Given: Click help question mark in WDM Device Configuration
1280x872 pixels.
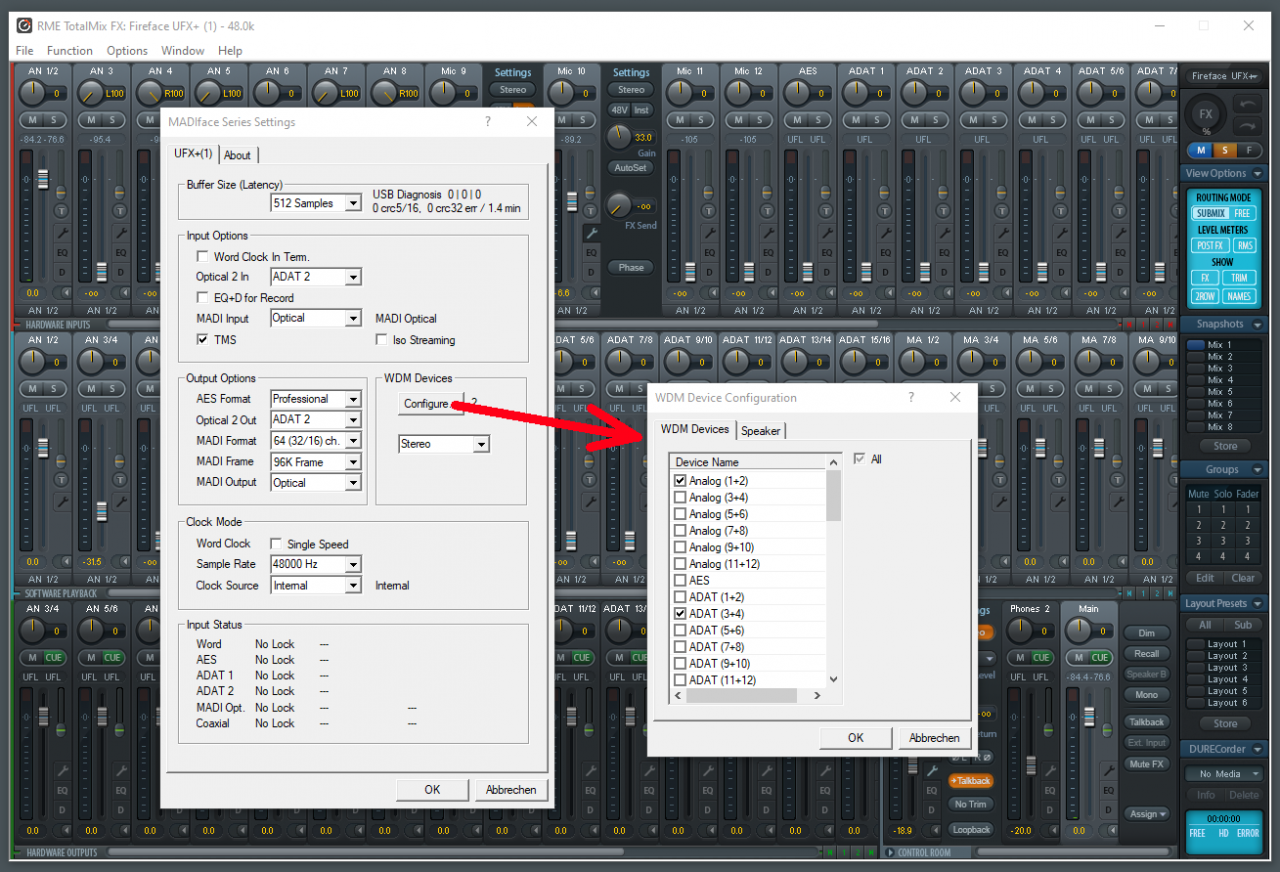Looking at the screenshot, I should [911, 397].
